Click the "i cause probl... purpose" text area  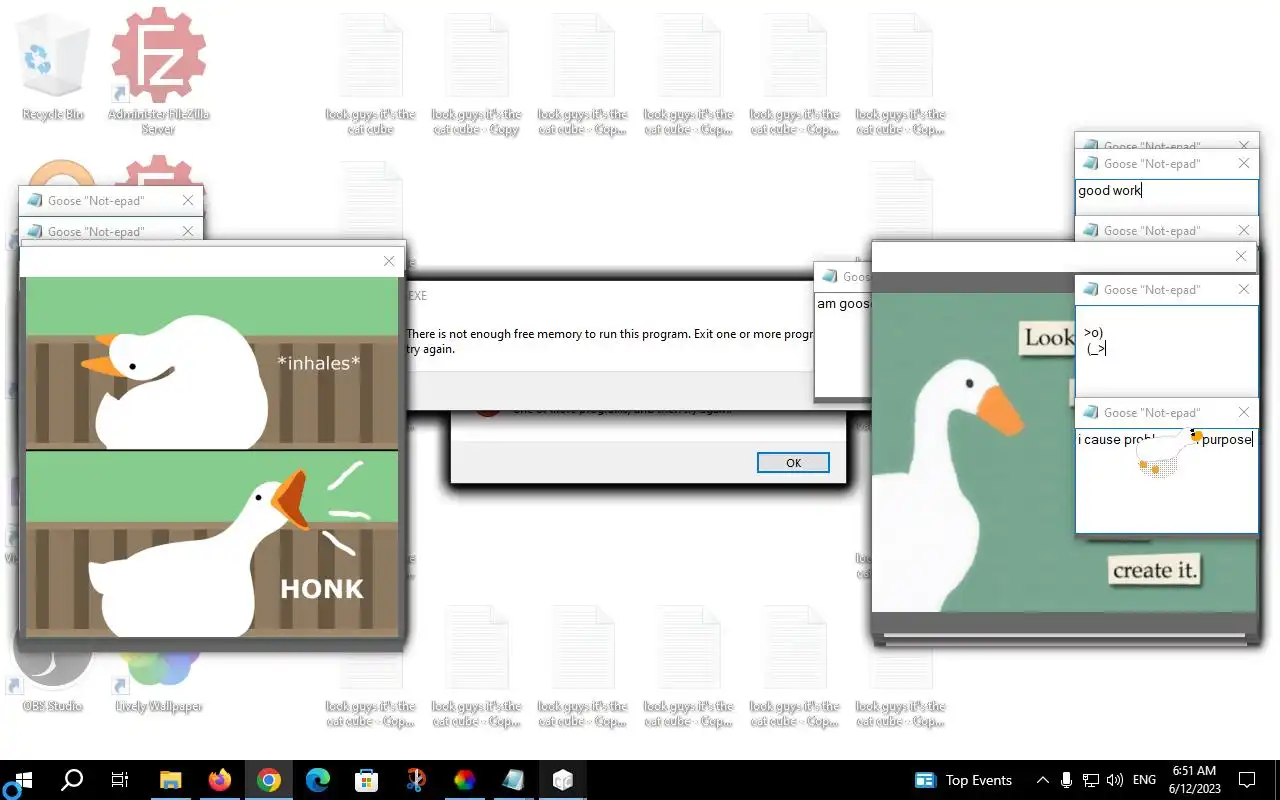tap(1167, 480)
